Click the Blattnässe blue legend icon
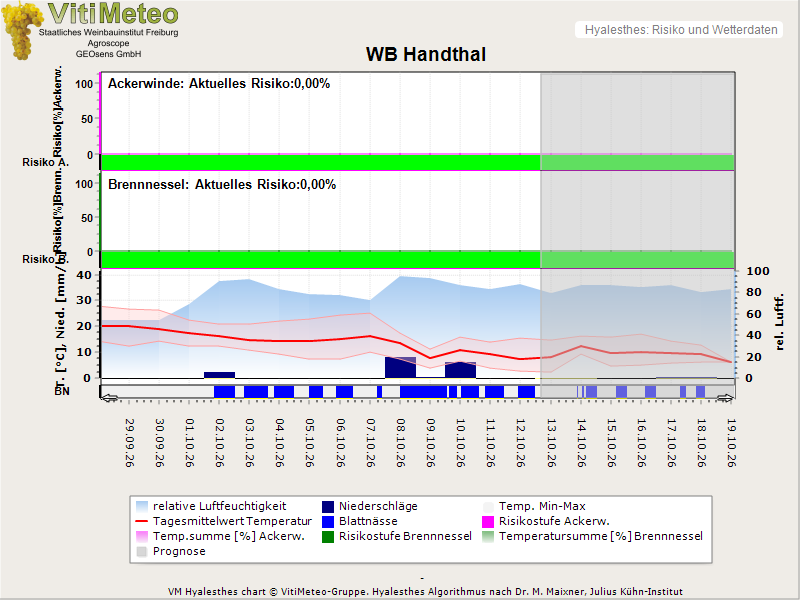Screen dimensions: 800x600 [x=328, y=521]
